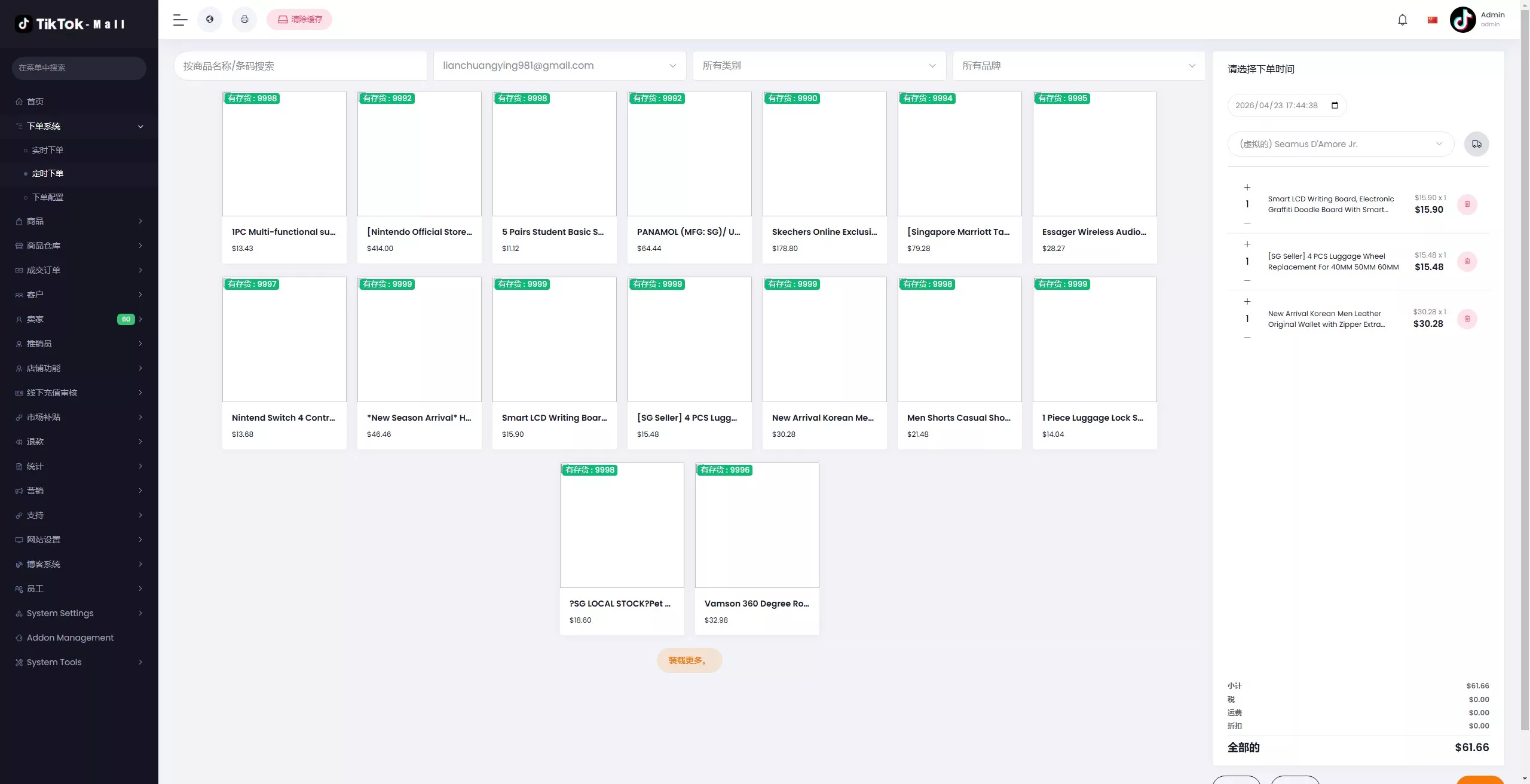Open the globe website icon
This screenshot has height=784, width=1530.
(210, 20)
